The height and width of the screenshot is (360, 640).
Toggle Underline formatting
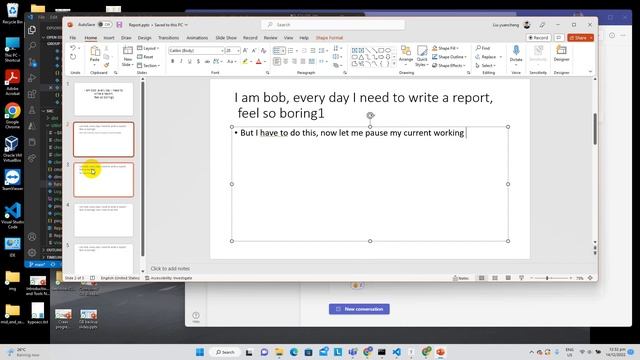[190, 61]
